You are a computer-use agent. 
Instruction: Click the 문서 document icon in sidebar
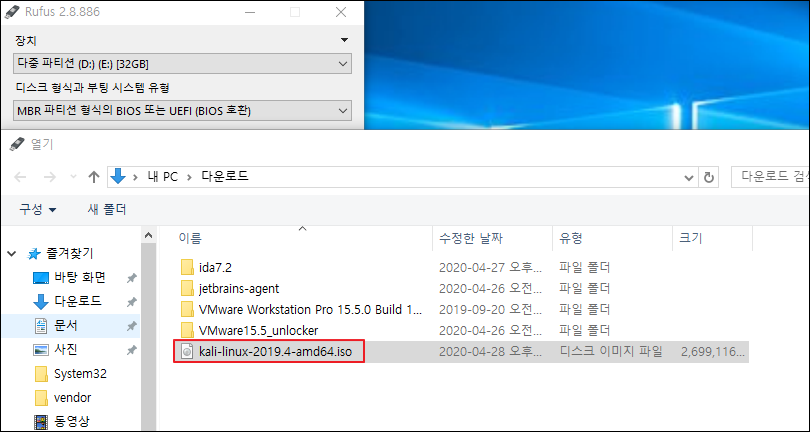click(40, 326)
